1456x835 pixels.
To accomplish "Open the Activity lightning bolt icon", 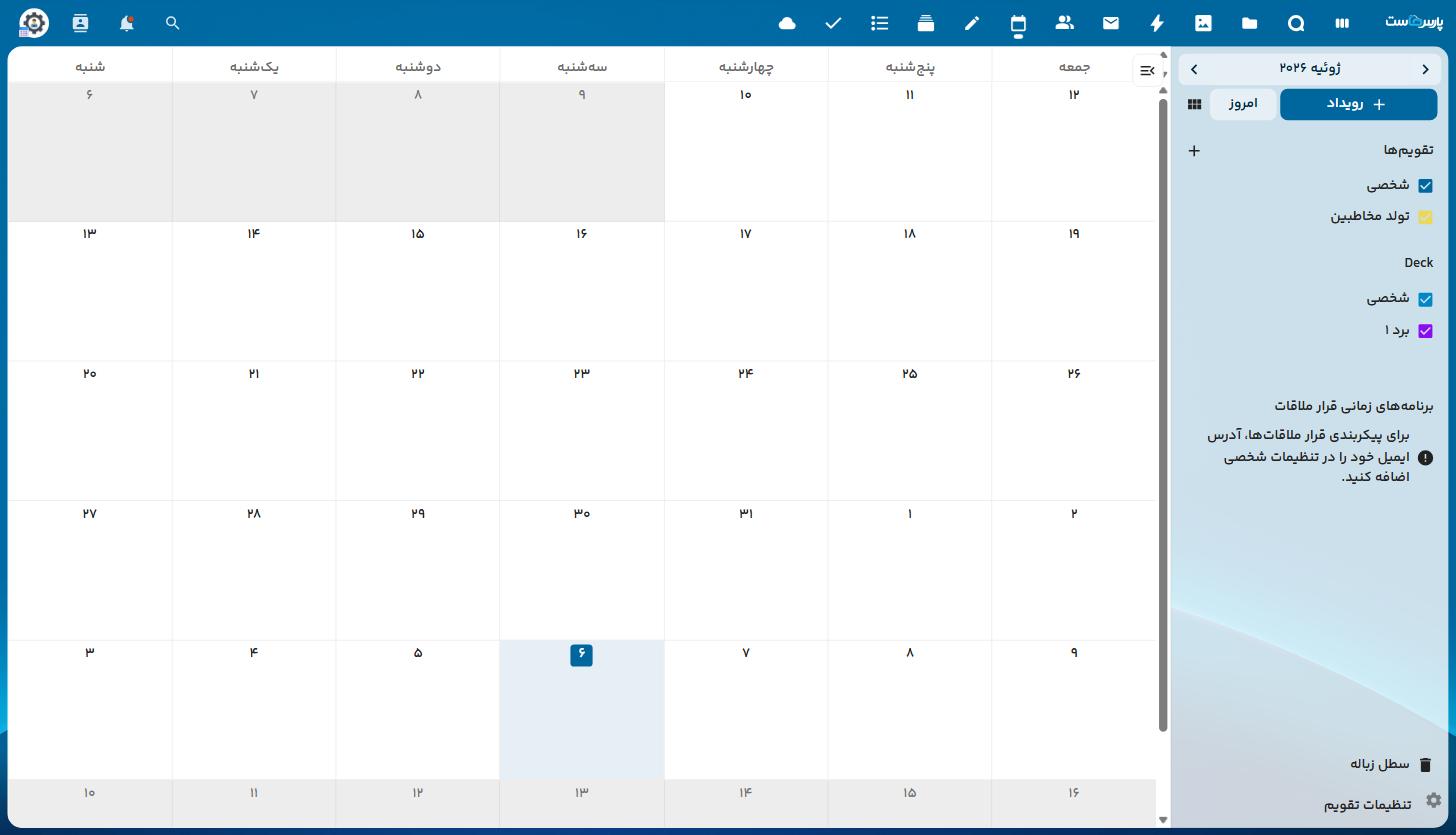I will (1157, 23).
